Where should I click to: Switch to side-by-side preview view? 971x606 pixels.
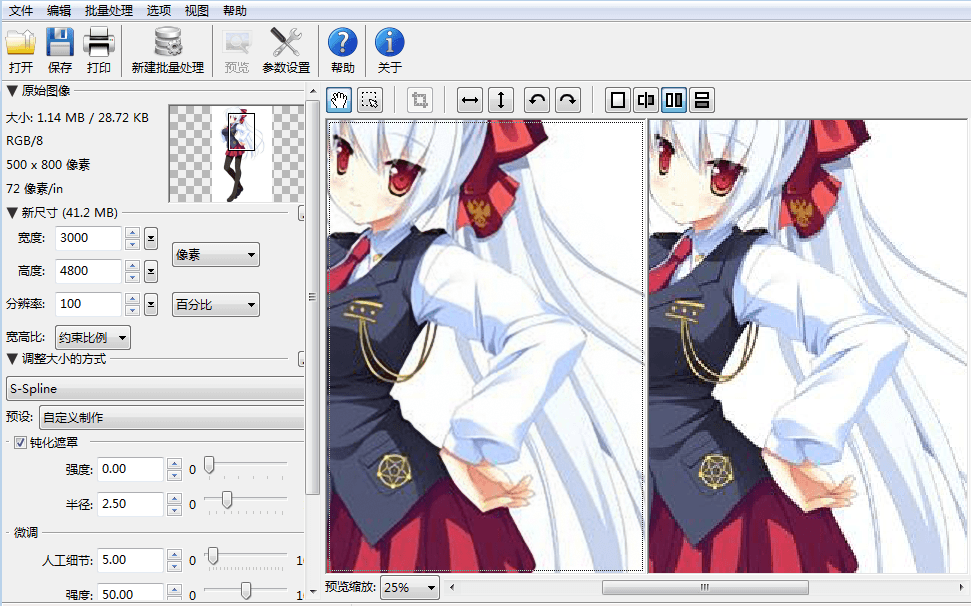[674, 100]
